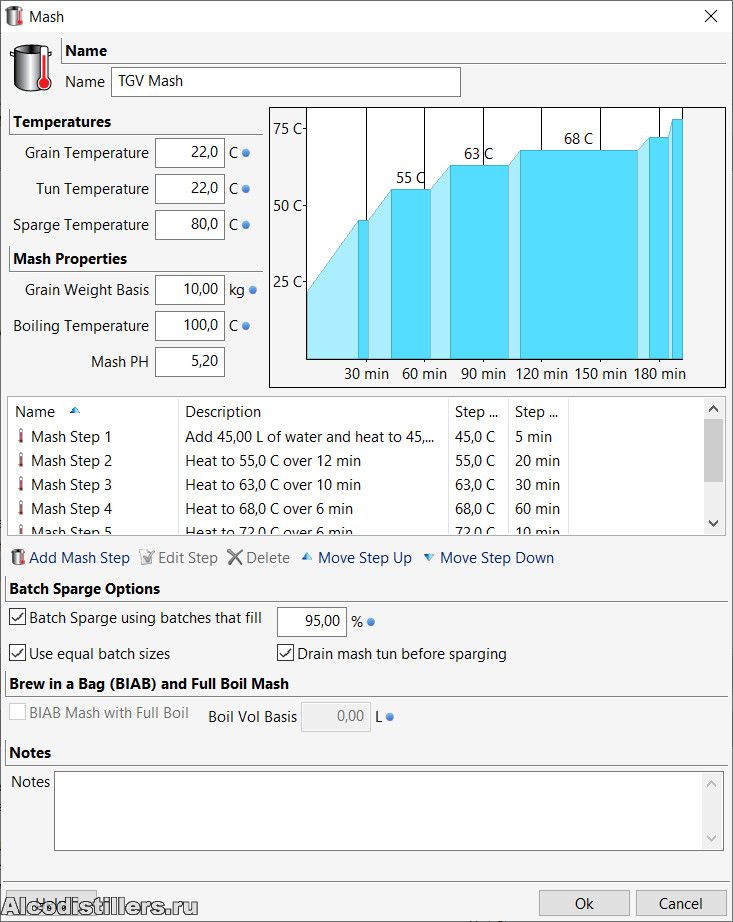The height and width of the screenshot is (922, 733).
Task: Click the Add Mash Step icon
Action: click(x=18, y=558)
